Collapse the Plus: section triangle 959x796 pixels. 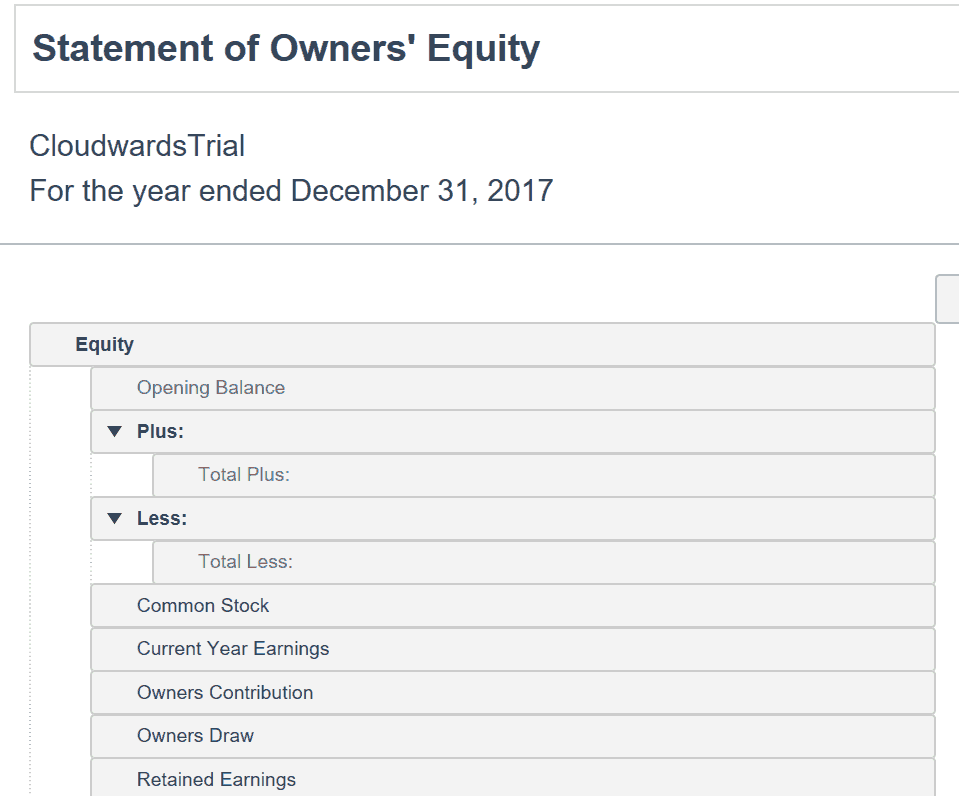[x=114, y=431]
